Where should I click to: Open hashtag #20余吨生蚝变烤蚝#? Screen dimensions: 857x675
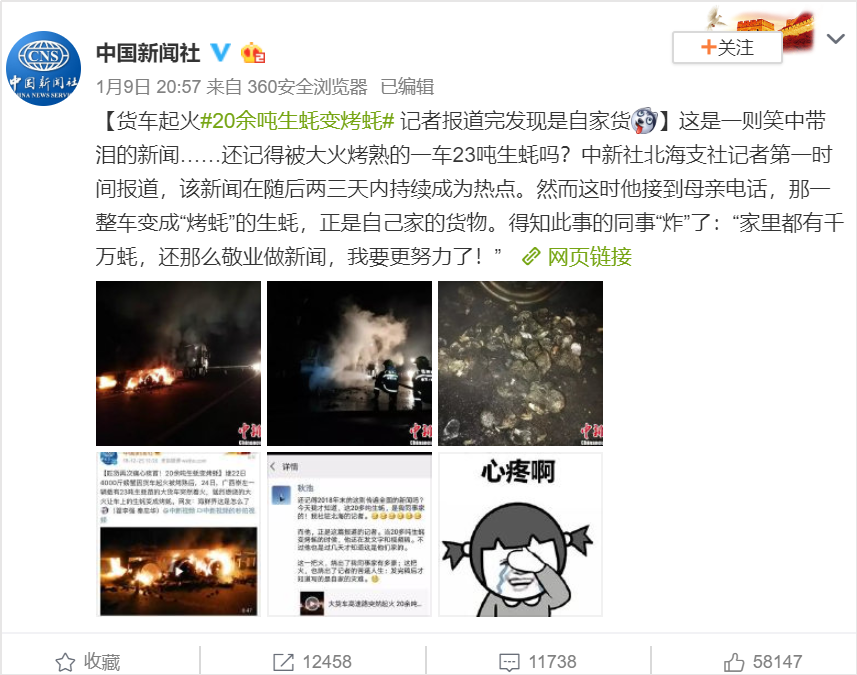click(x=297, y=121)
